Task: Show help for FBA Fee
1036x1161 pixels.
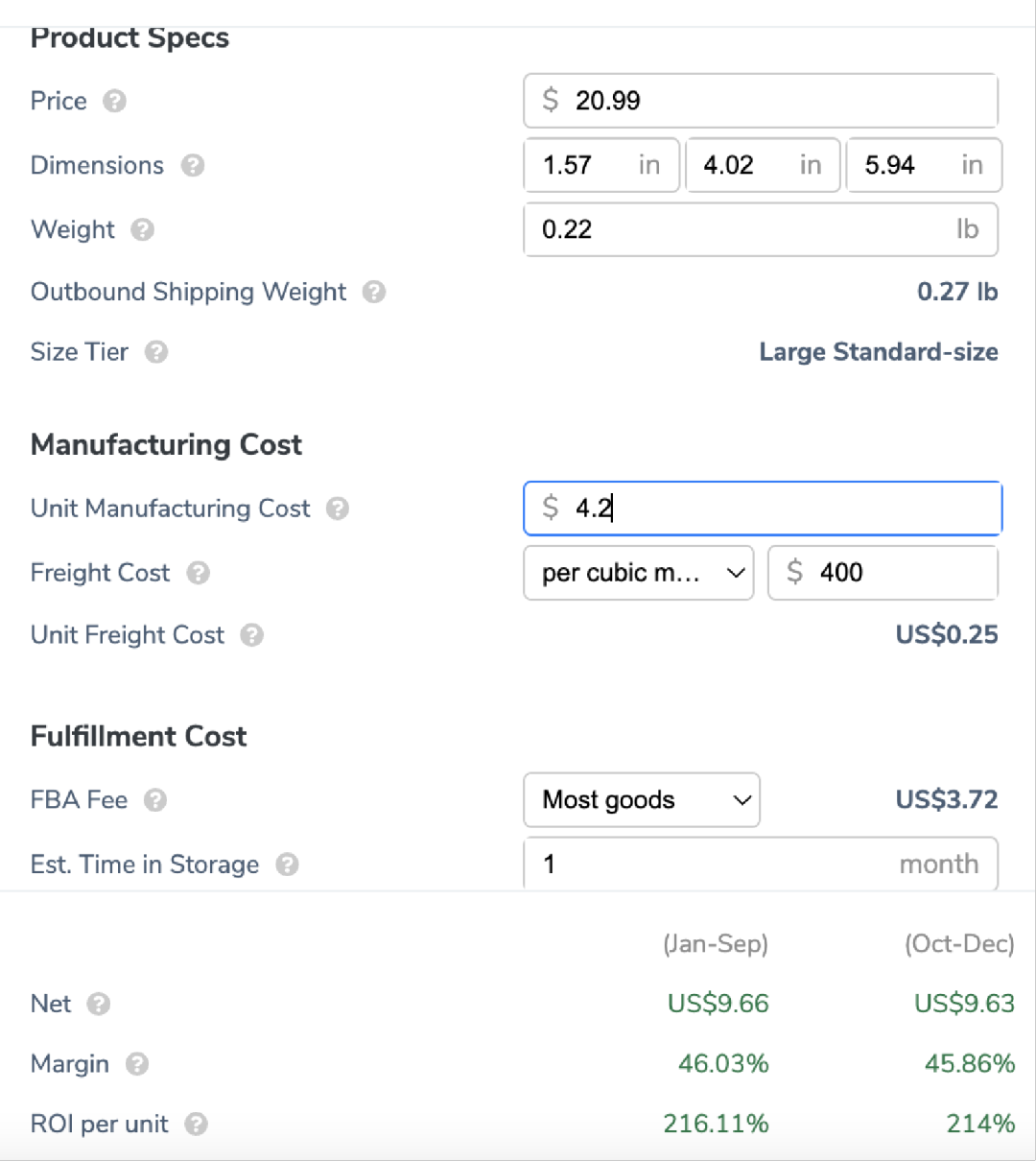Action: [x=155, y=800]
